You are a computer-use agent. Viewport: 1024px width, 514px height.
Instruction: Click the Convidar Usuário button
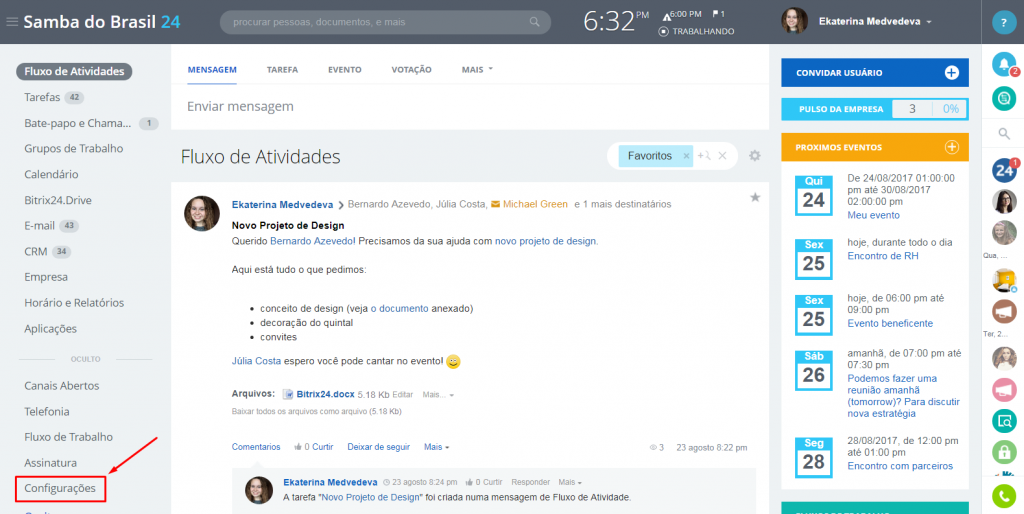(875, 72)
